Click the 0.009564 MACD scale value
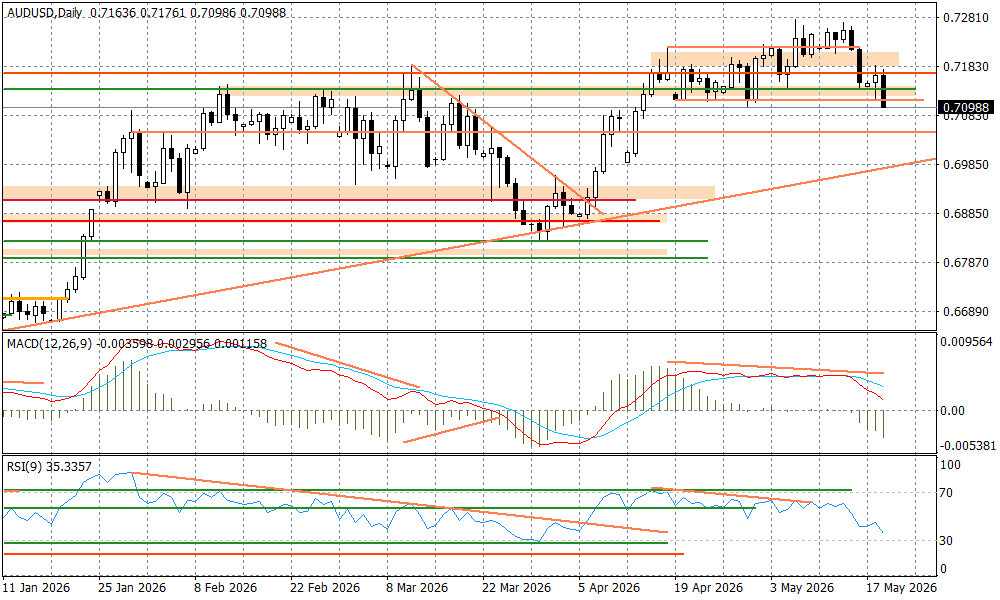 pyautogui.click(x=967, y=342)
